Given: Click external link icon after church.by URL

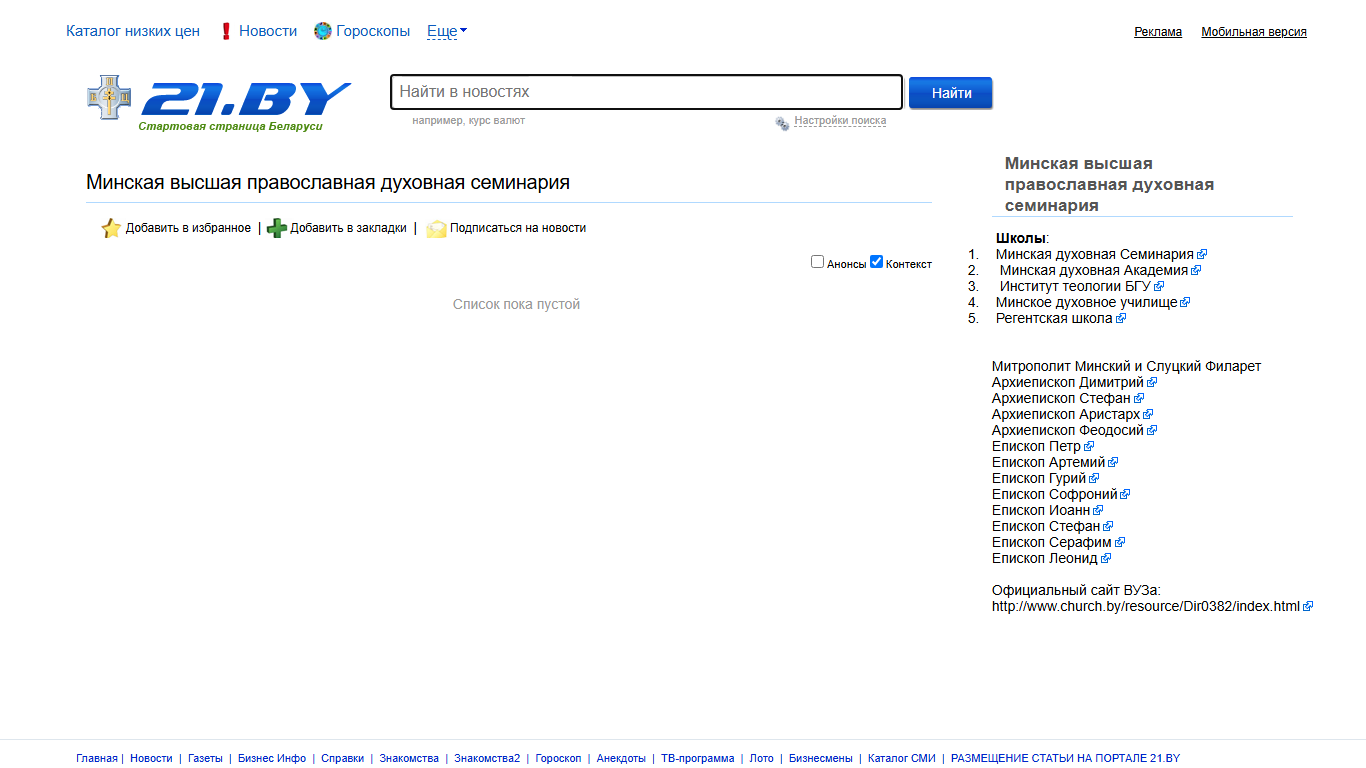Looking at the screenshot, I should (x=1308, y=607).
